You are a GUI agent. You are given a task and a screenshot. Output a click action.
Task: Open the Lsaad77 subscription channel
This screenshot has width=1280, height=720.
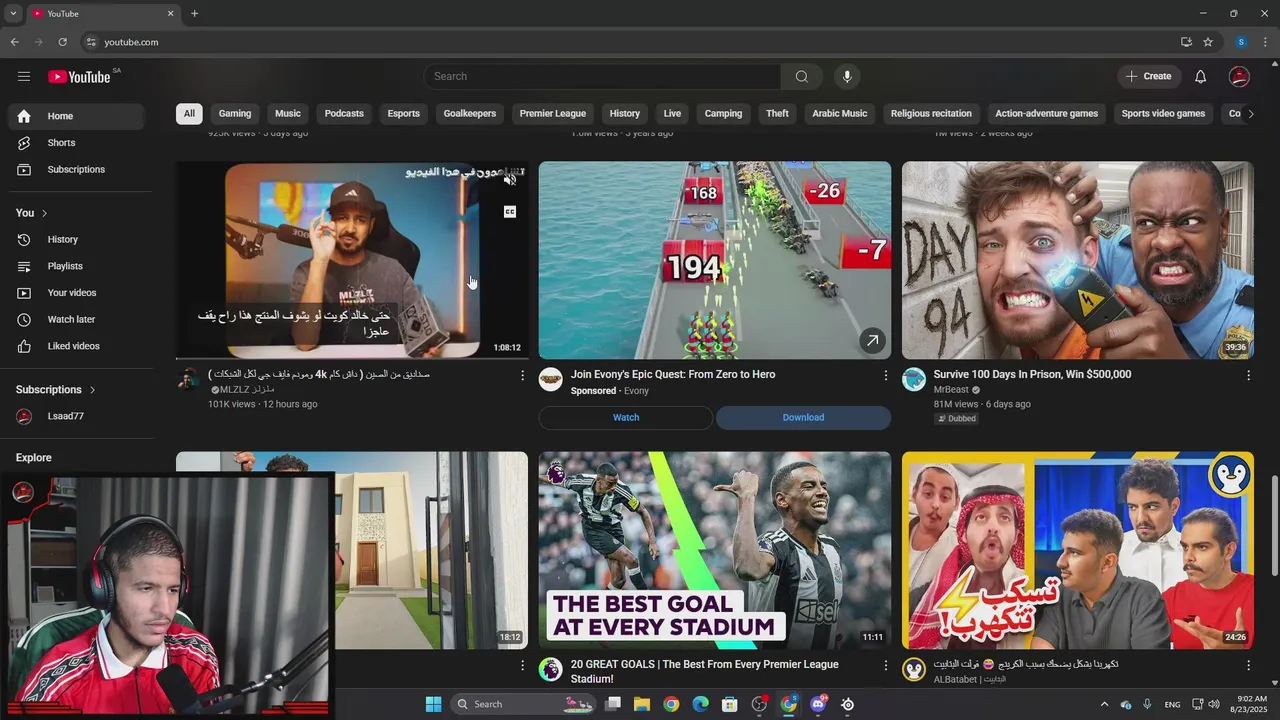pyautogui.click(x=76, y=416)
